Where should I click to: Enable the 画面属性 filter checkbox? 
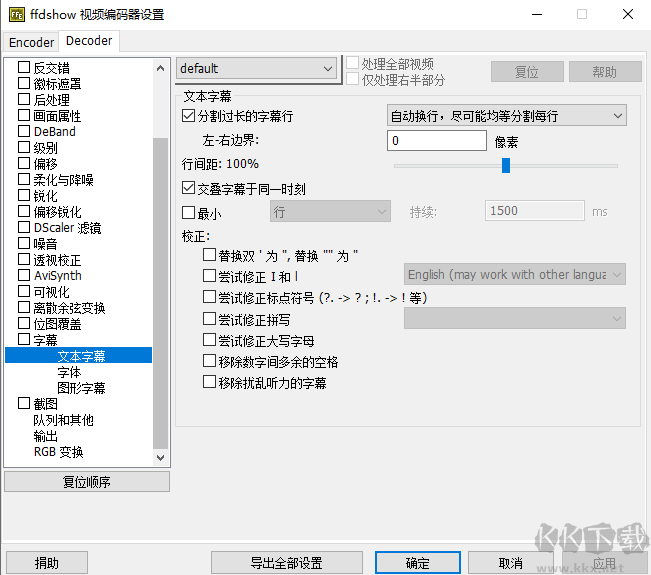24,115
